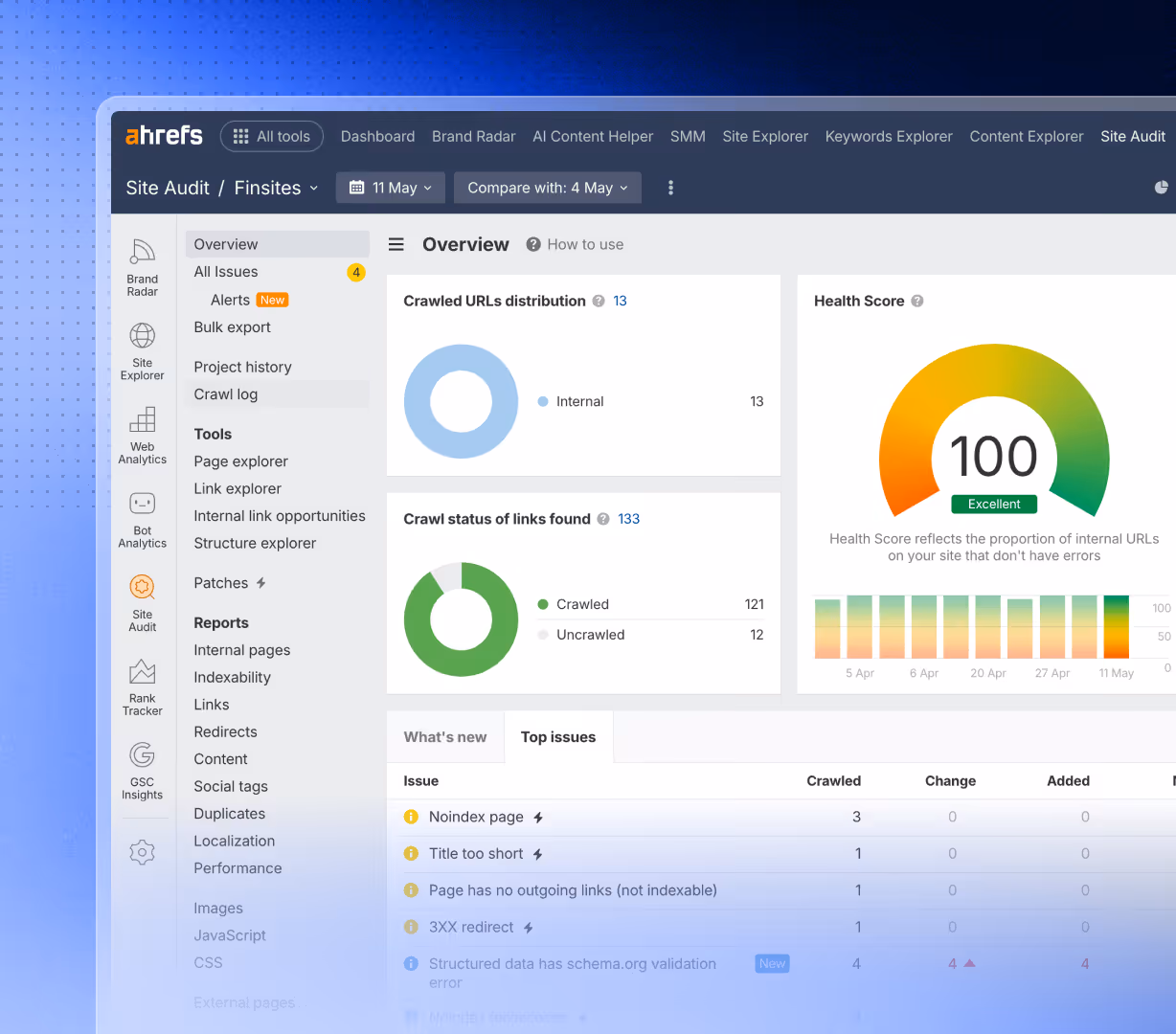Click the All Issues count badge 4
The height and width of the screenshot is (1034, 1176).
pos(356,272)
